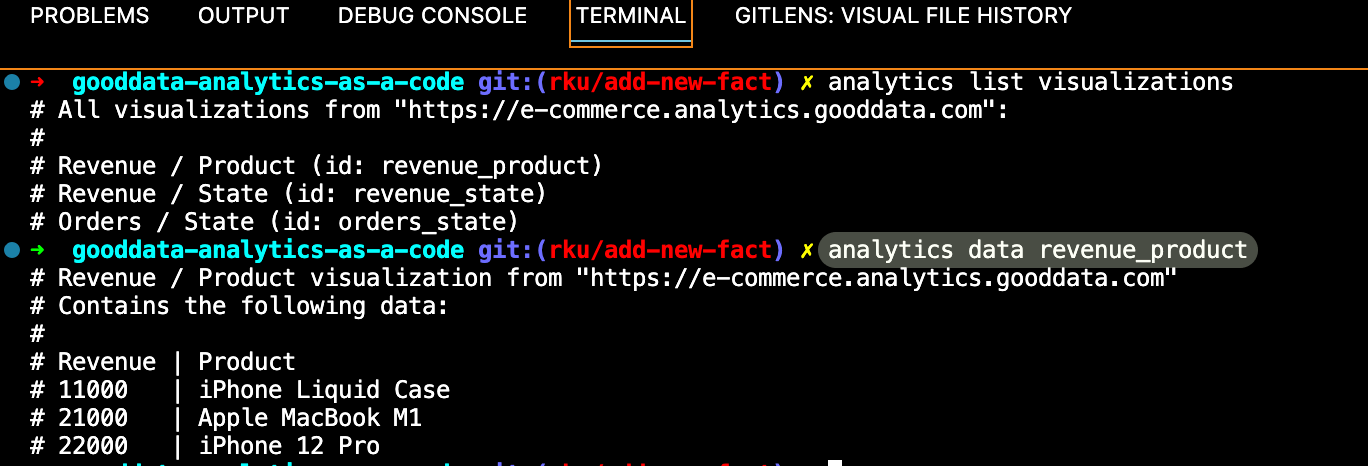Open URL in Revenue / Product visualization line

tap(872, 278)
